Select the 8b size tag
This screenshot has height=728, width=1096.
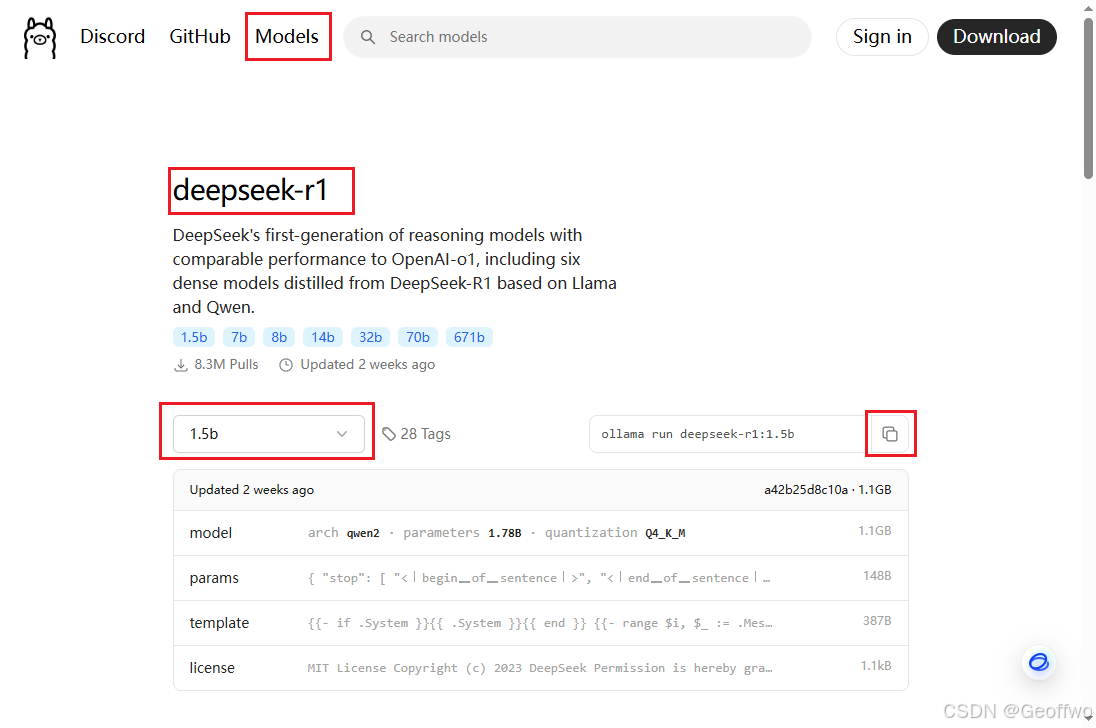(279, 337)
